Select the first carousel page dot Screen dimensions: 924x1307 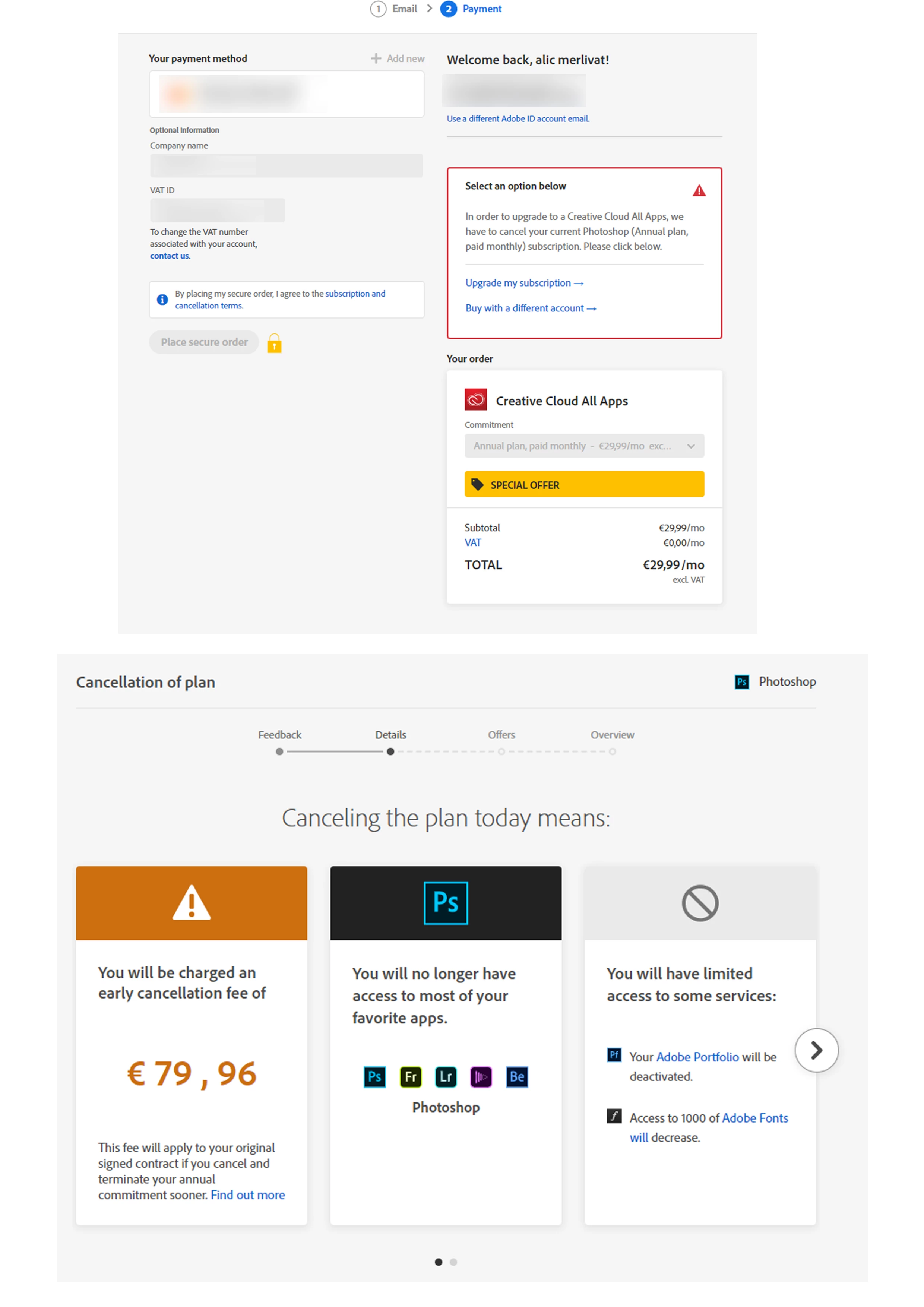[438, 1262]
